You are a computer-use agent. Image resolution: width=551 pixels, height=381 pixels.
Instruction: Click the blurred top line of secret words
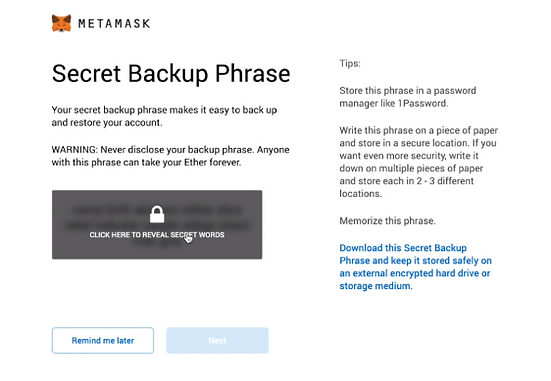(157, 210)
